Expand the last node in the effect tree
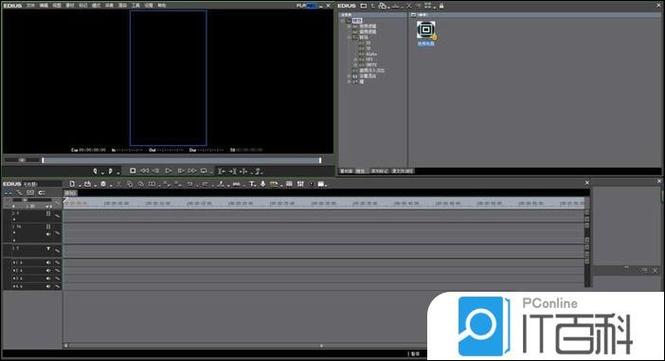 [x=348, y=82]
